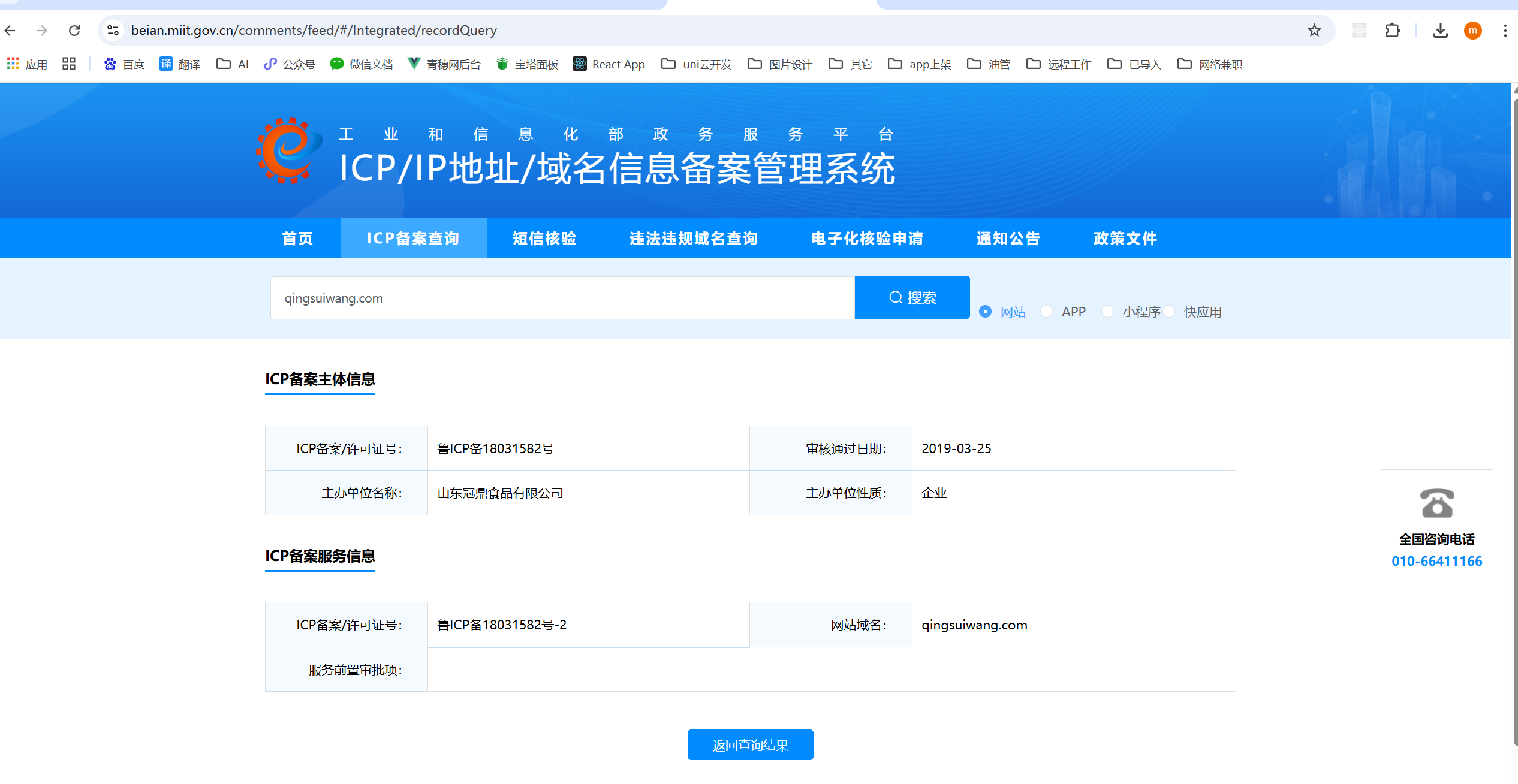Open the 宝塔面板 bookmark
The width and height of the screenshot is (1518, 784).
pyautogui.click(x=528, y=64)
